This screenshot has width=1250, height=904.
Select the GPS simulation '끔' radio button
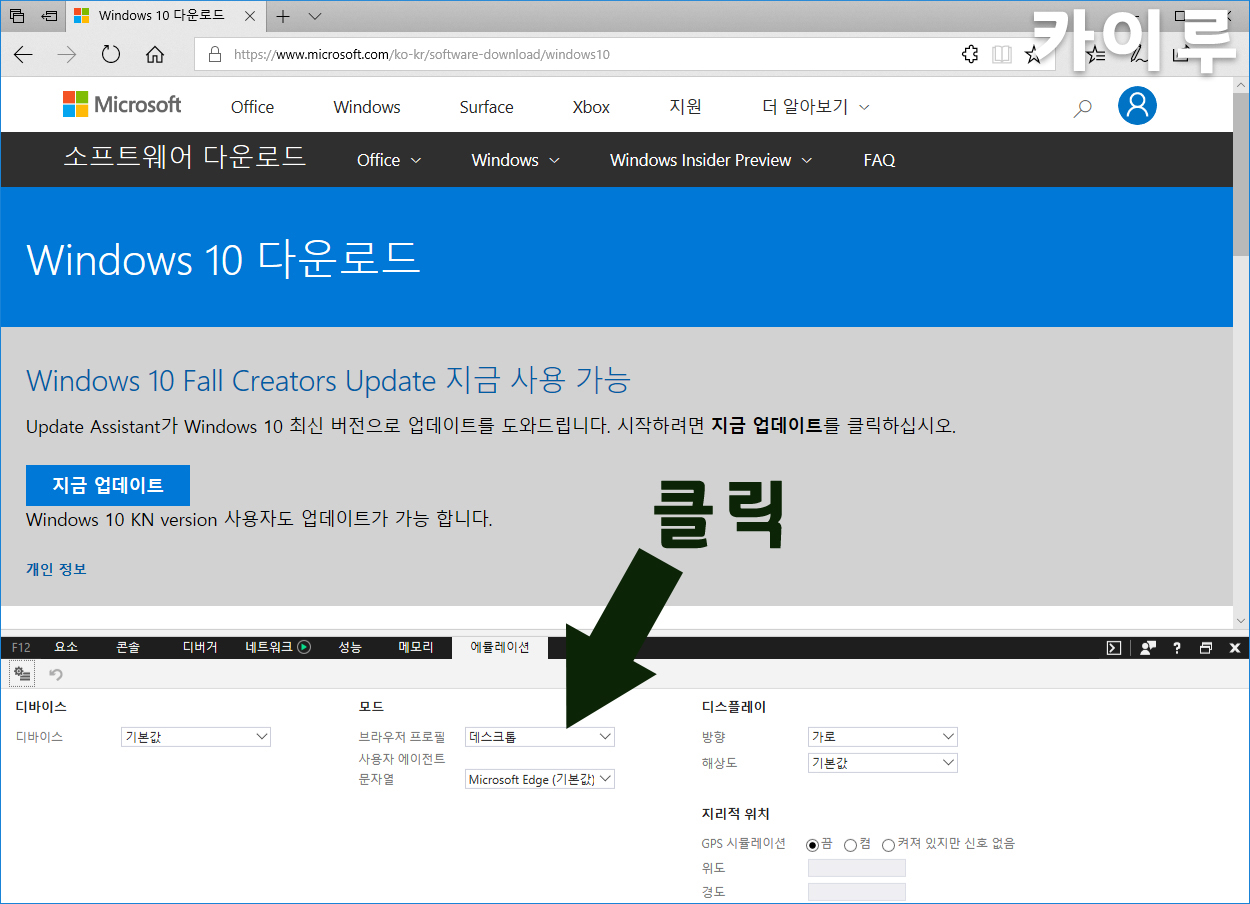(x=813, y=845)
